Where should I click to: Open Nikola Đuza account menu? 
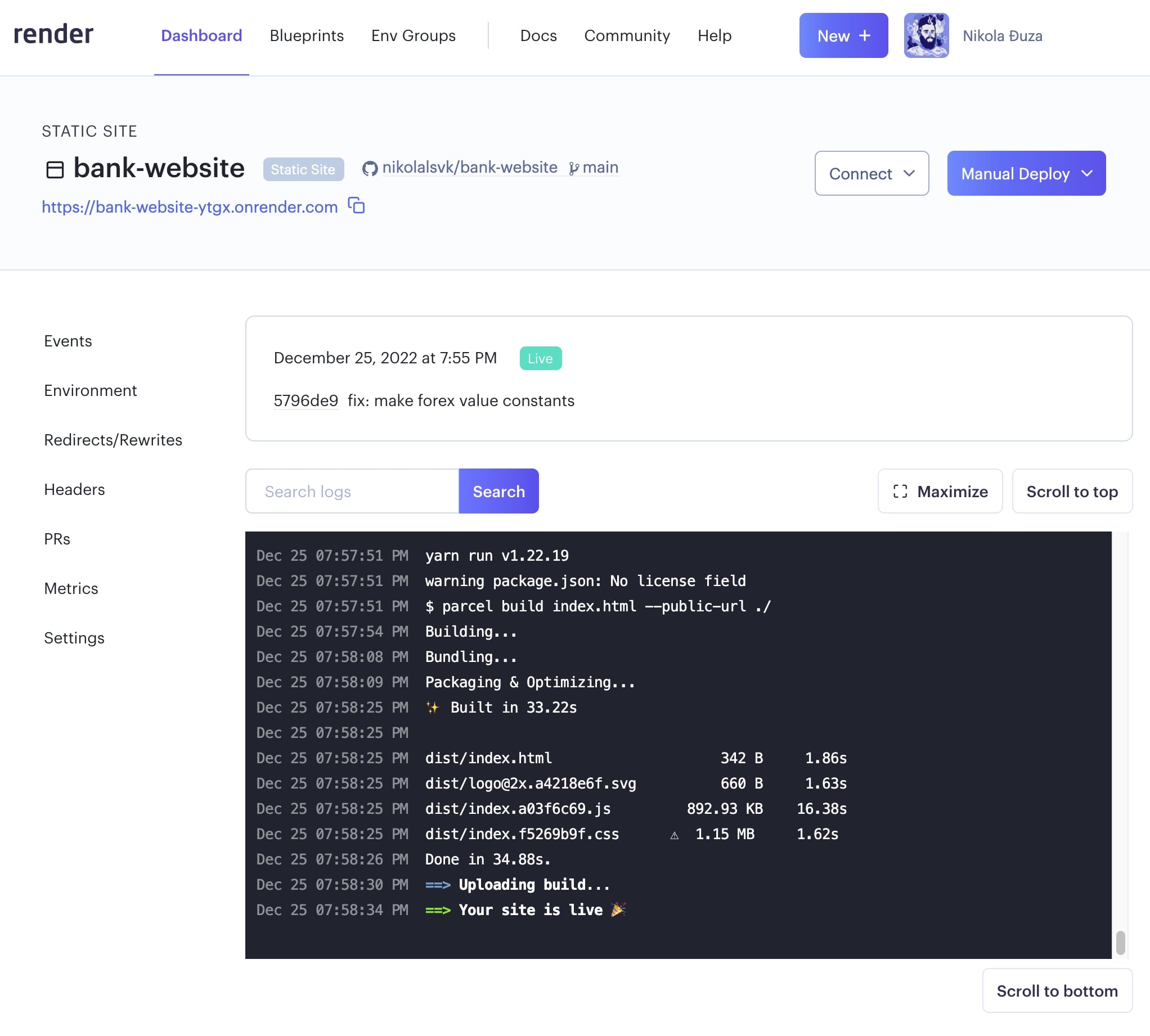coord(1002,36)
